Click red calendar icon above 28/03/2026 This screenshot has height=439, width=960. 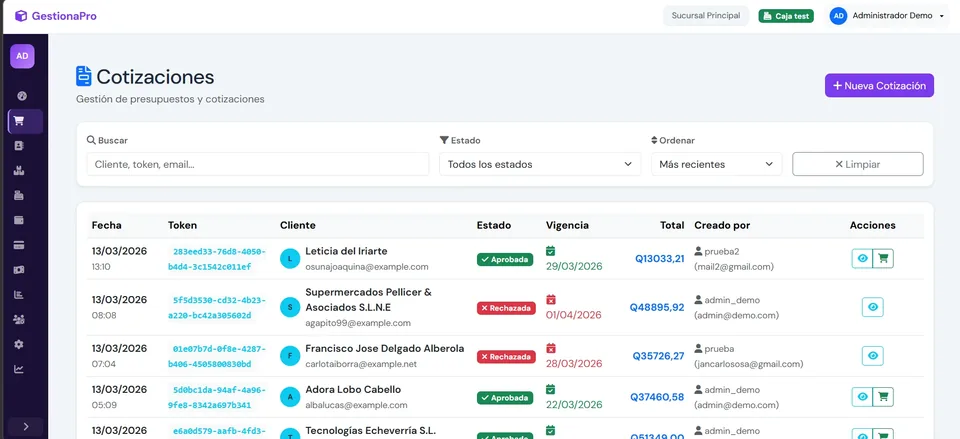click(x=550, y=348)
